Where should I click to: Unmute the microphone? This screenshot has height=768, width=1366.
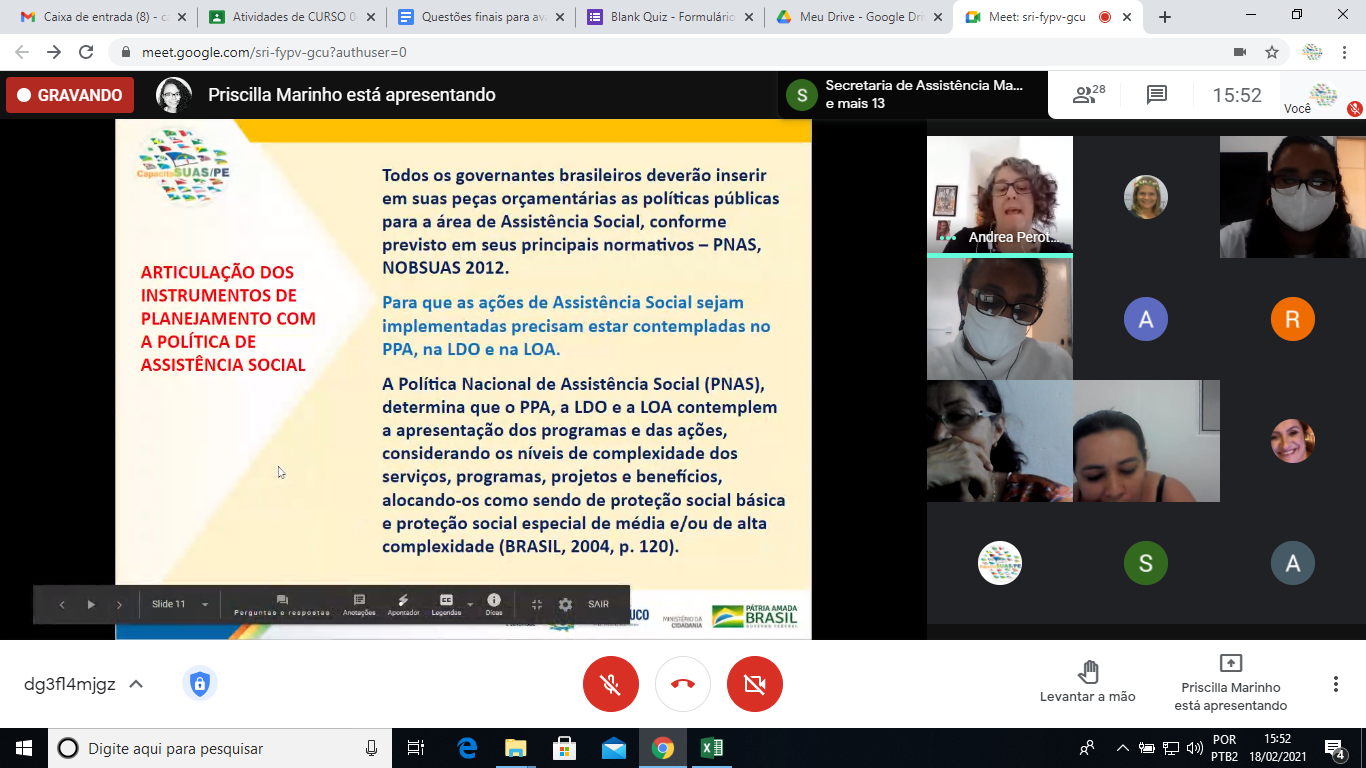click(x=611, y=684)
